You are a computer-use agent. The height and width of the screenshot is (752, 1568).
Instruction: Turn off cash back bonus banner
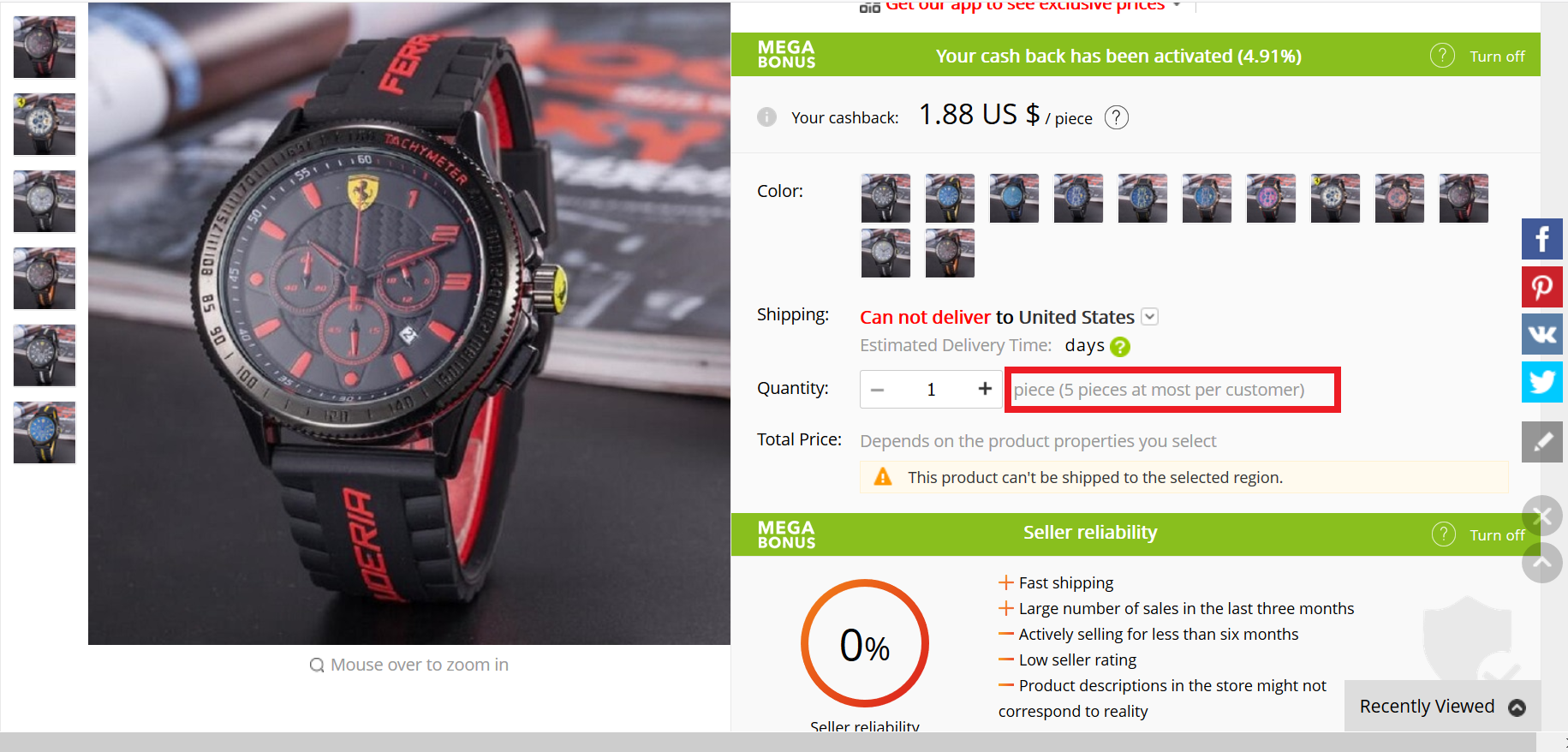(x=1497, y=57)
